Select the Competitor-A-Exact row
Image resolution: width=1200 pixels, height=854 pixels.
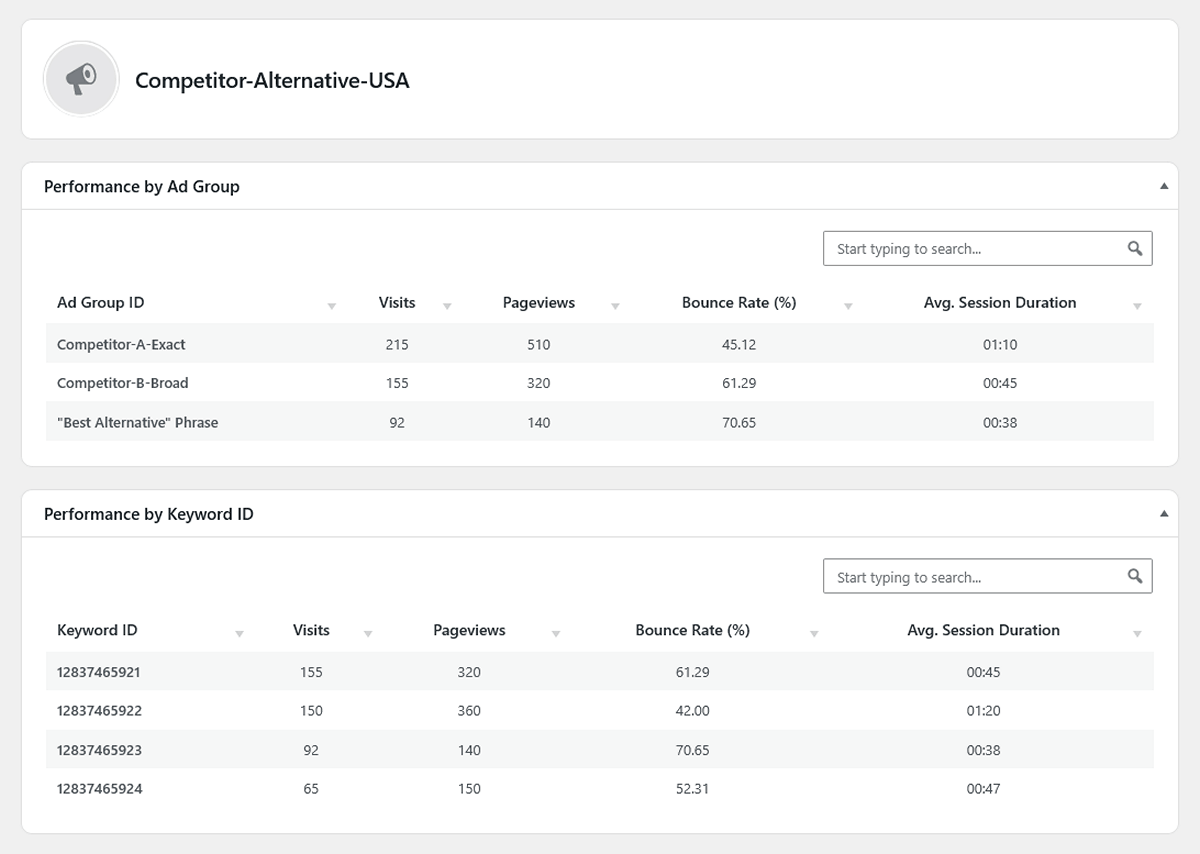click(600, 344)
